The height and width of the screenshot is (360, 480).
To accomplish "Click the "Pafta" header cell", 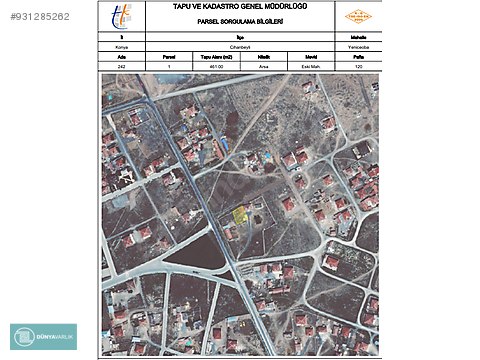I will (x=358, y=57).
